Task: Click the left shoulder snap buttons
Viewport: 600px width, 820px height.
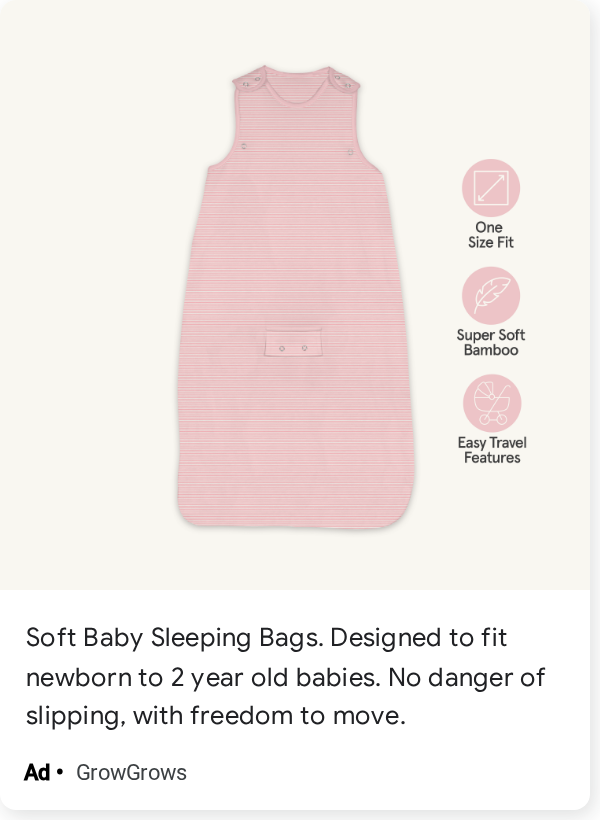Action: pos(252,81)
